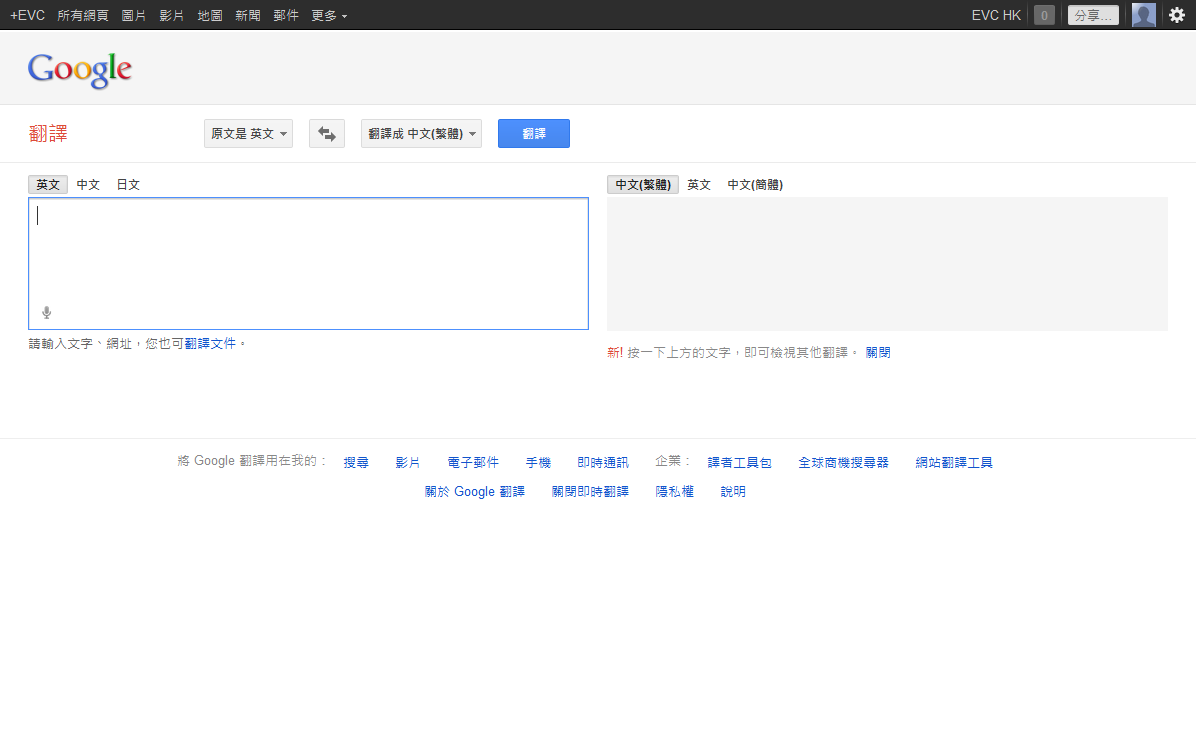The image size is (1196, 743).
Task: Click the microphone voice input icon
Action: 47,313
